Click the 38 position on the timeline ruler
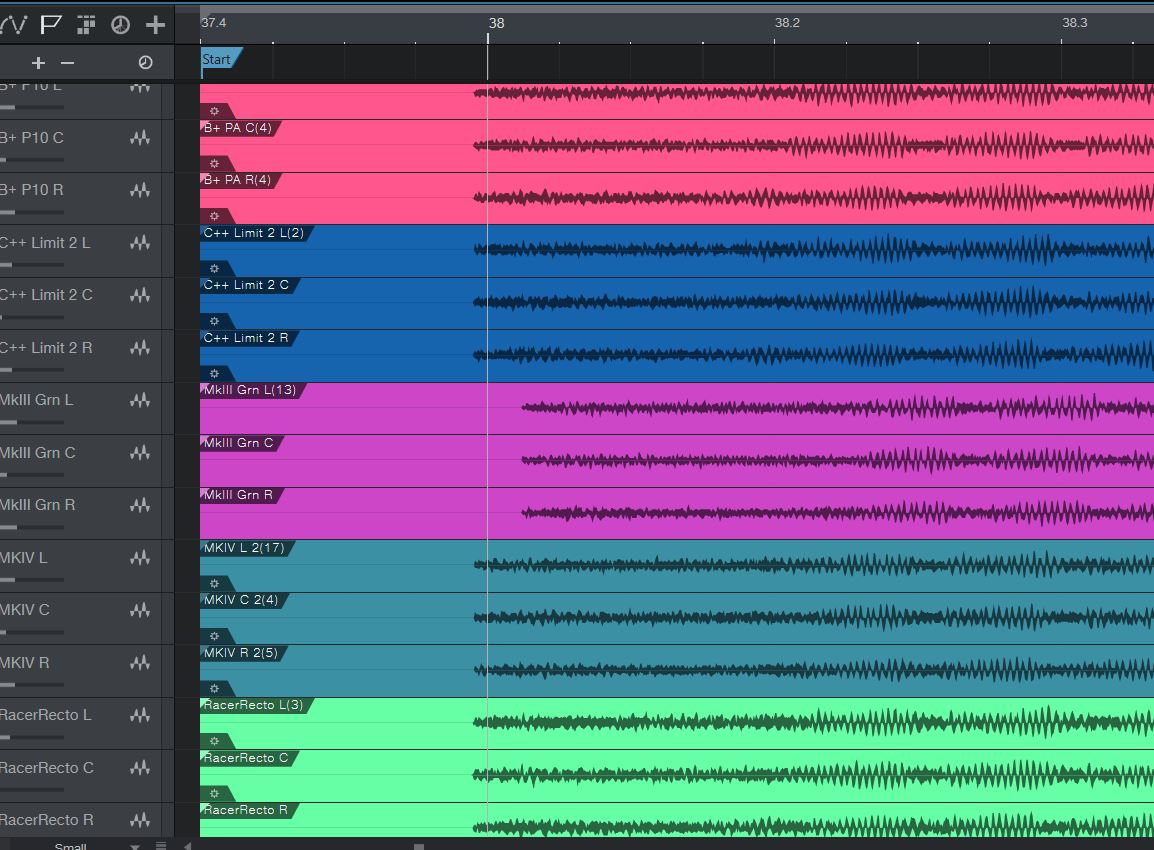The width and height of the screenshot is (1154, 850). (x=496, y=24)
